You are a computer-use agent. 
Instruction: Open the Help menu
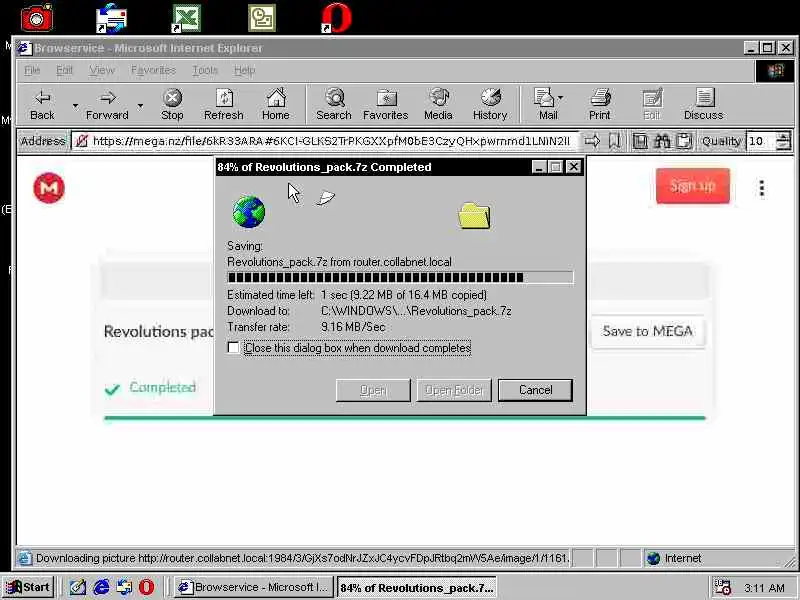pos(244,70)
